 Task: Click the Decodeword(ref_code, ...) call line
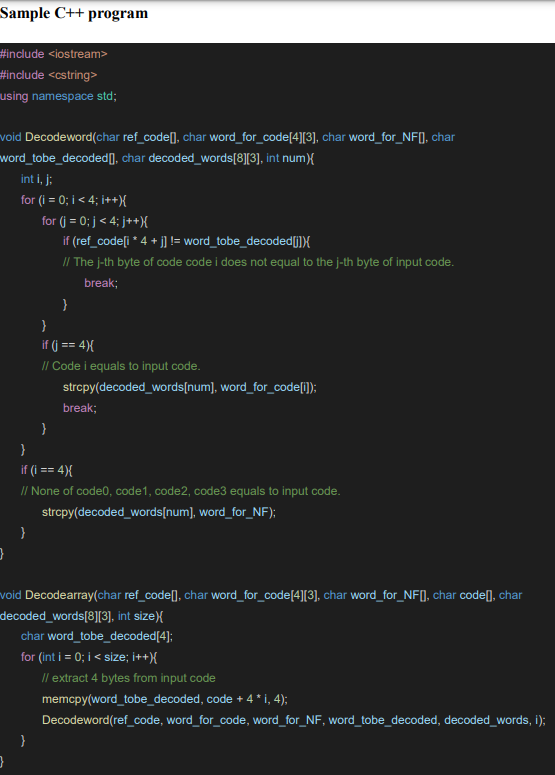coord(294,720)
